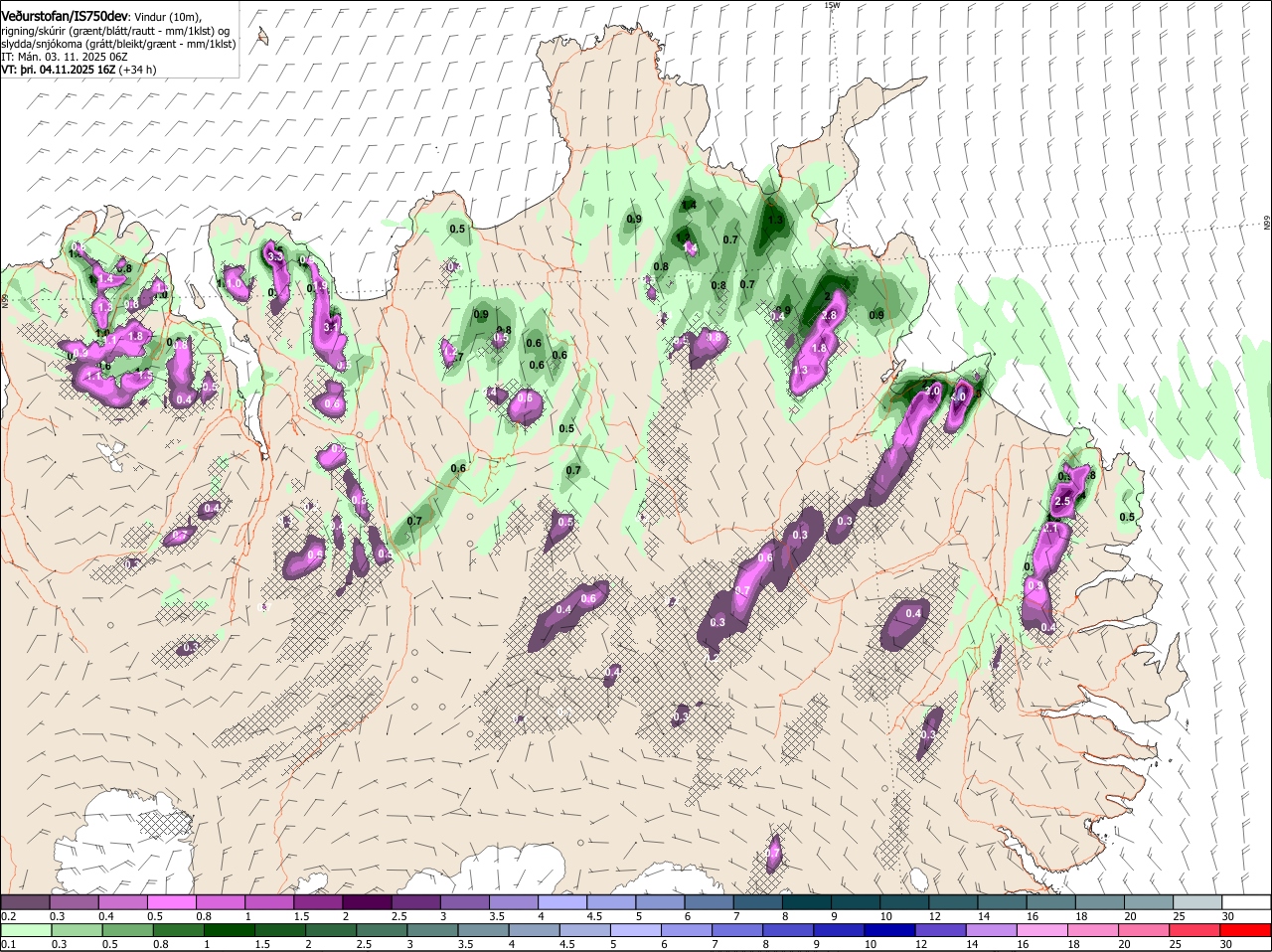Click the '2.5' snowfall value in the east
Screen dimensions: 1272x952
coord(1062,502)
